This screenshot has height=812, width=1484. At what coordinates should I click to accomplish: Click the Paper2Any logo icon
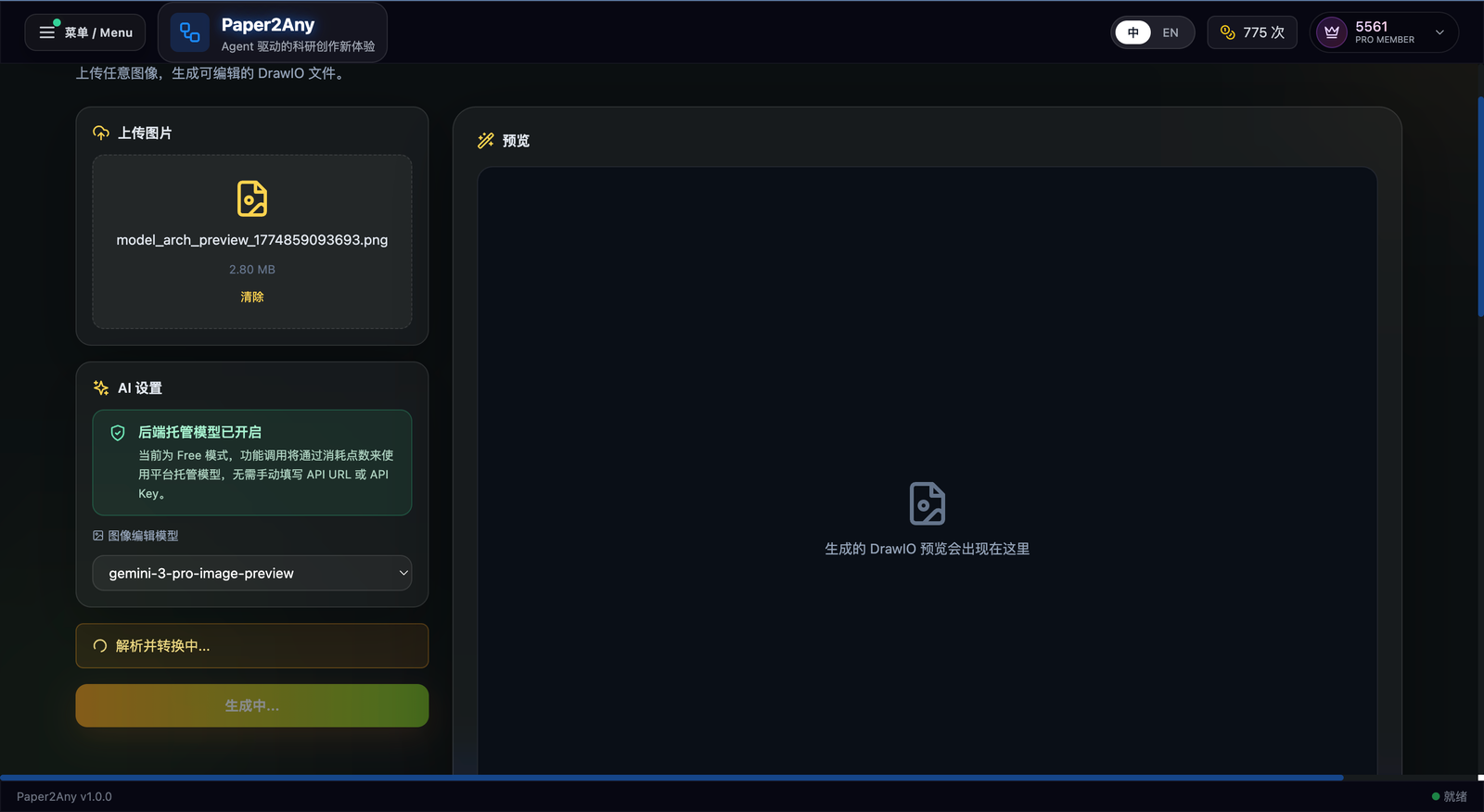[x=189, y=32]
